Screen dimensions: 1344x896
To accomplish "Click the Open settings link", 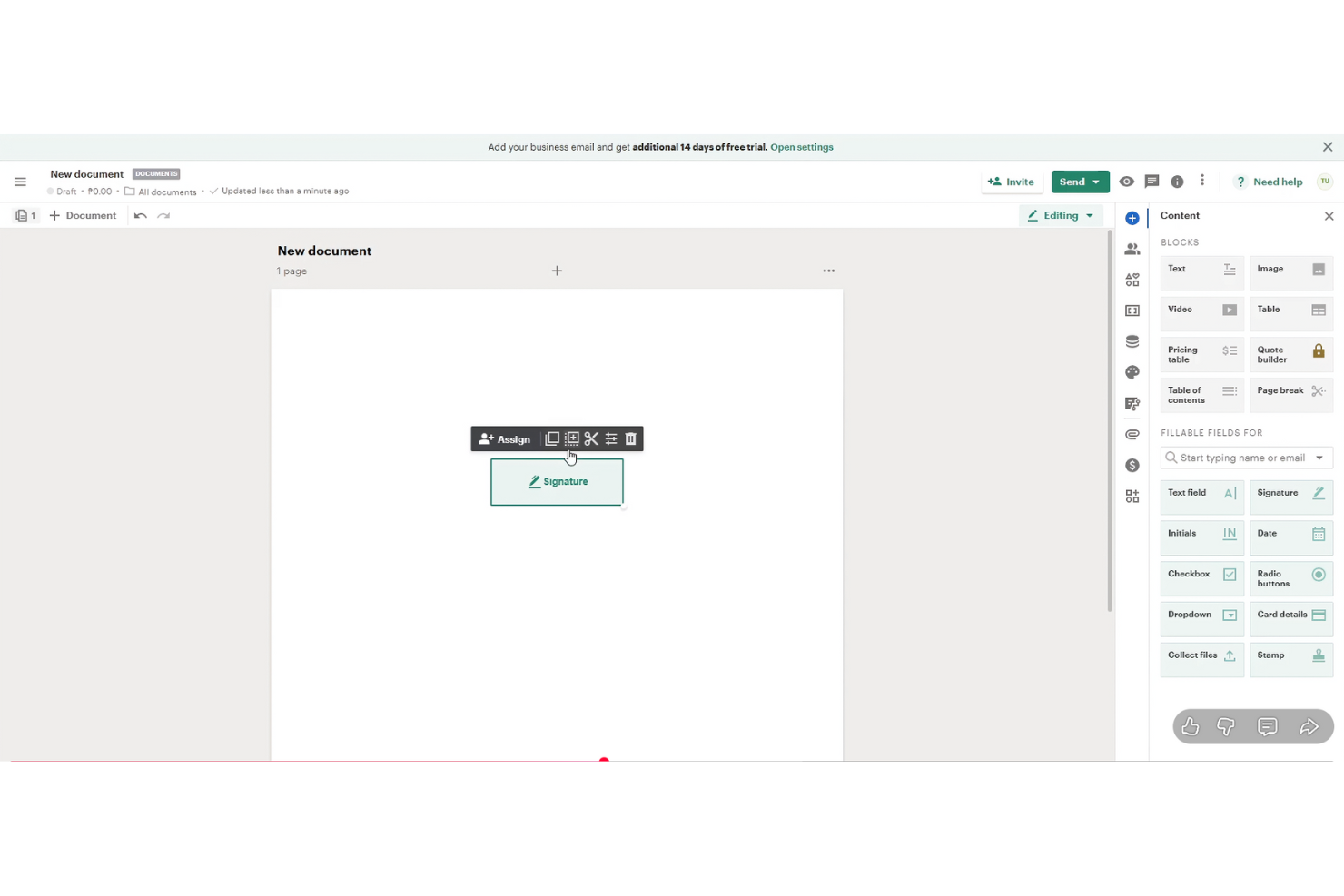I will 801,147.
